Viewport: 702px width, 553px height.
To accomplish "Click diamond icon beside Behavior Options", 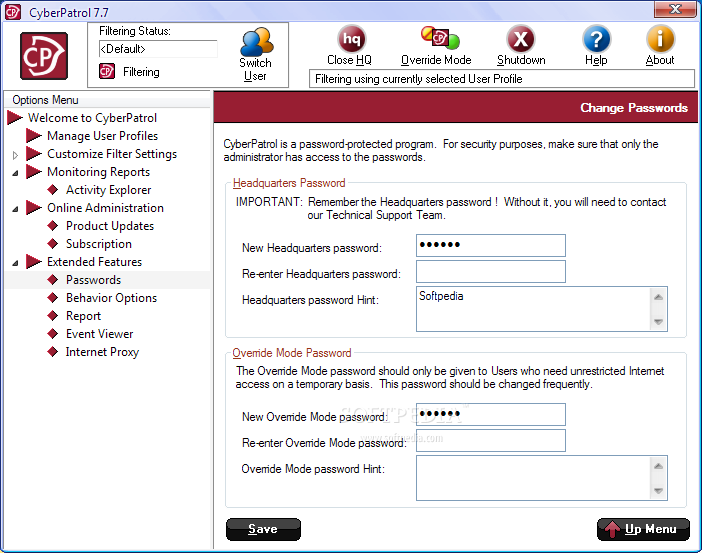I will (53, 298).
